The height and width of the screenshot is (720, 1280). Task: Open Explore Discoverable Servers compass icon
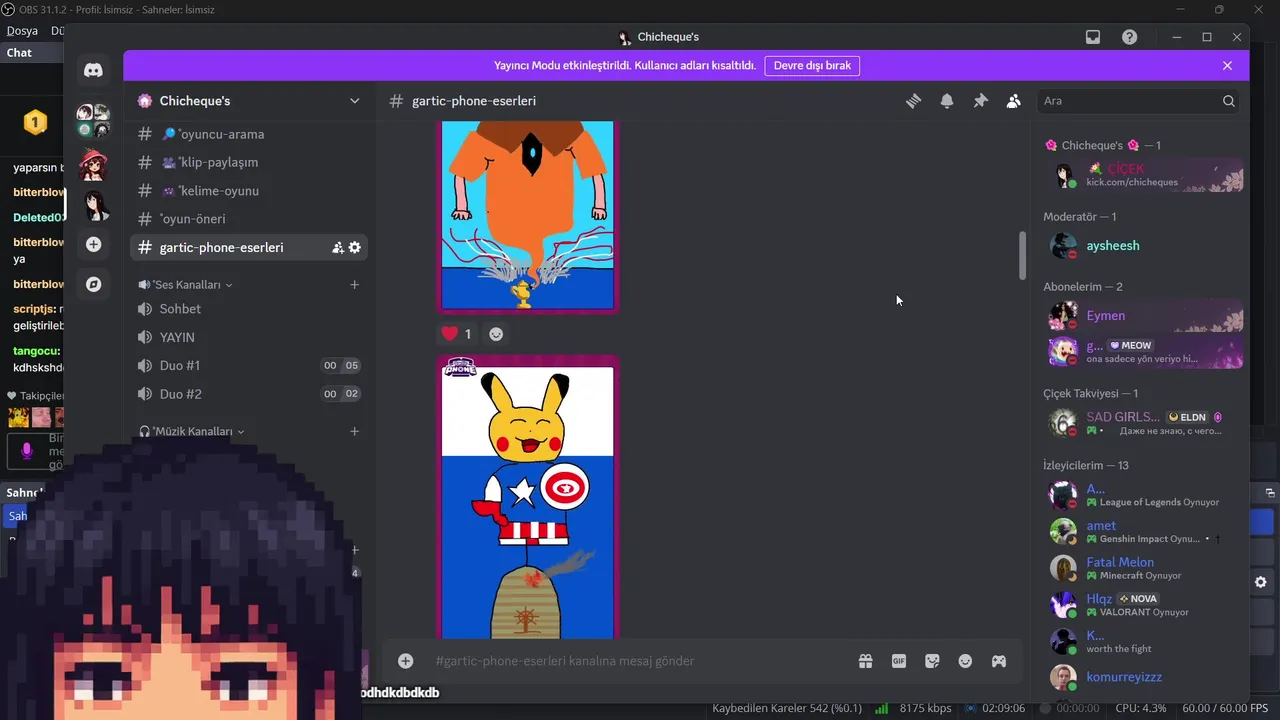(93, 284)
